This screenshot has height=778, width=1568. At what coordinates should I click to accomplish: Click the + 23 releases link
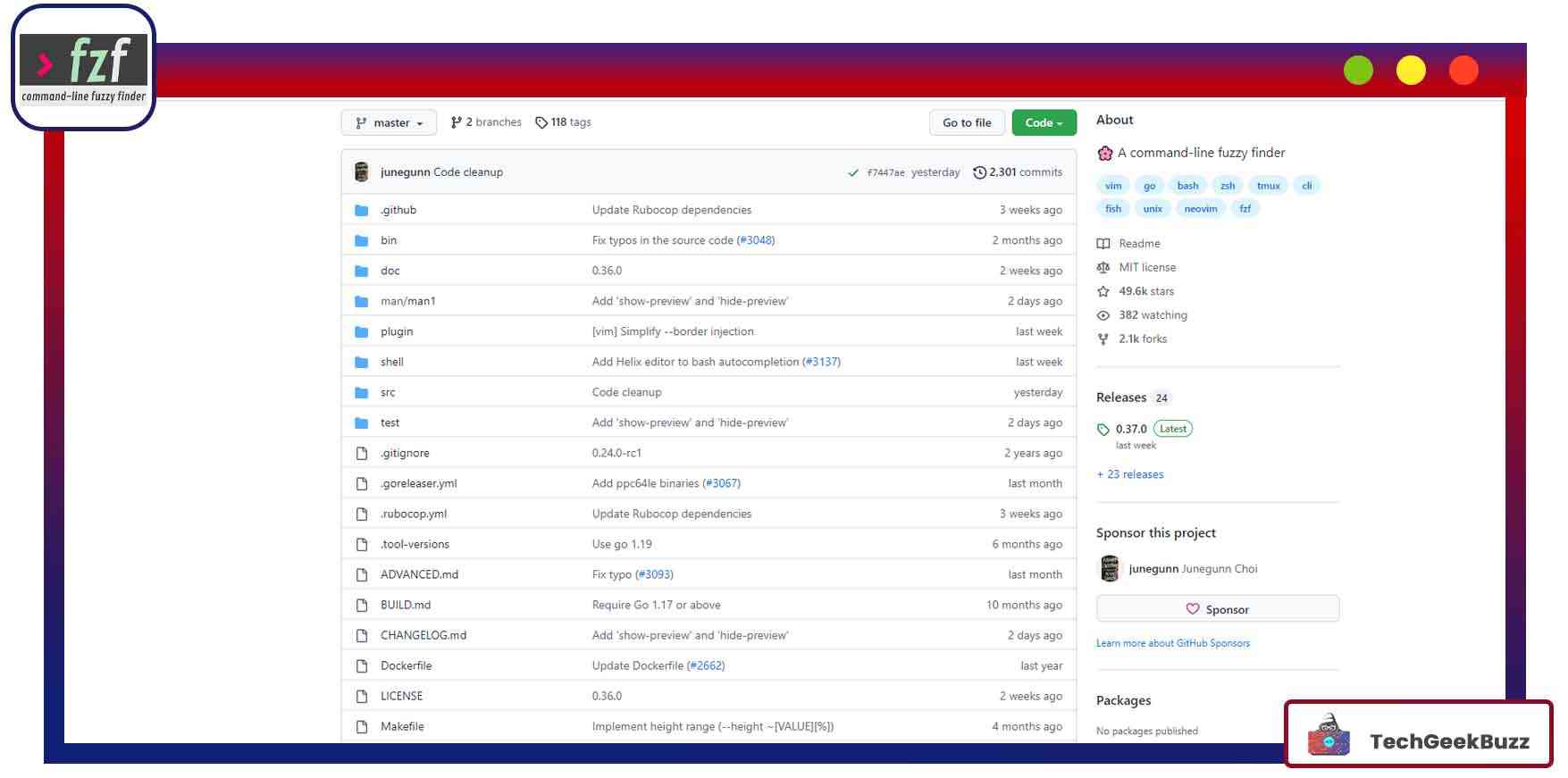coord(1130,474)
